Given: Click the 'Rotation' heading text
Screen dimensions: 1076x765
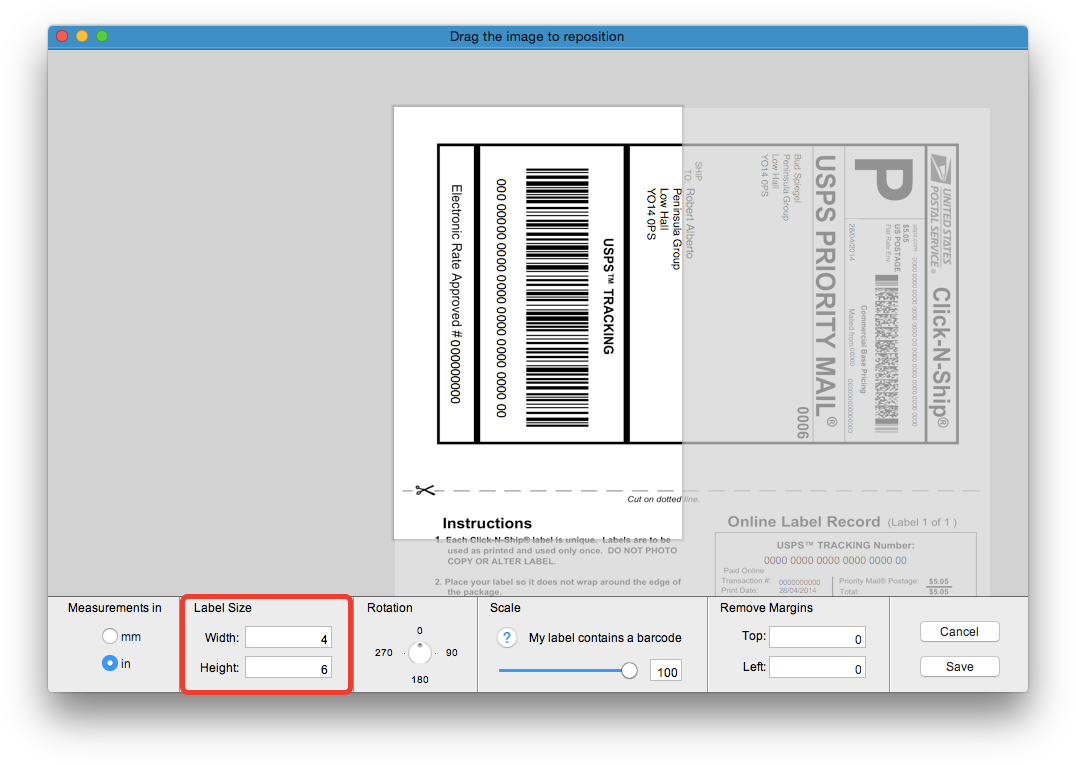Looking at the screenshot, I should pos(390,608).
